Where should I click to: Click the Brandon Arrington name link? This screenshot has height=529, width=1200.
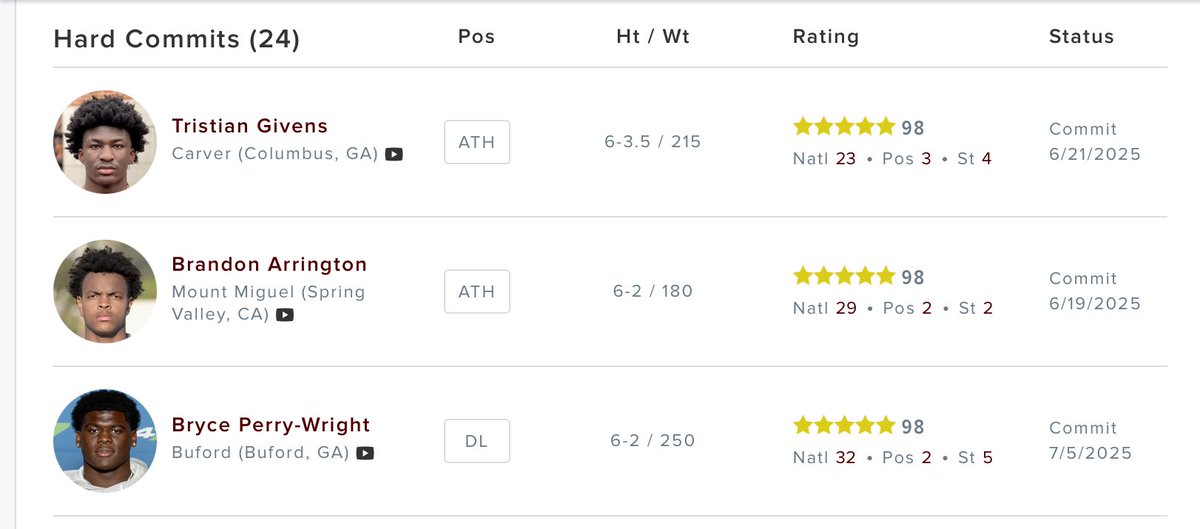click(270, 265)
